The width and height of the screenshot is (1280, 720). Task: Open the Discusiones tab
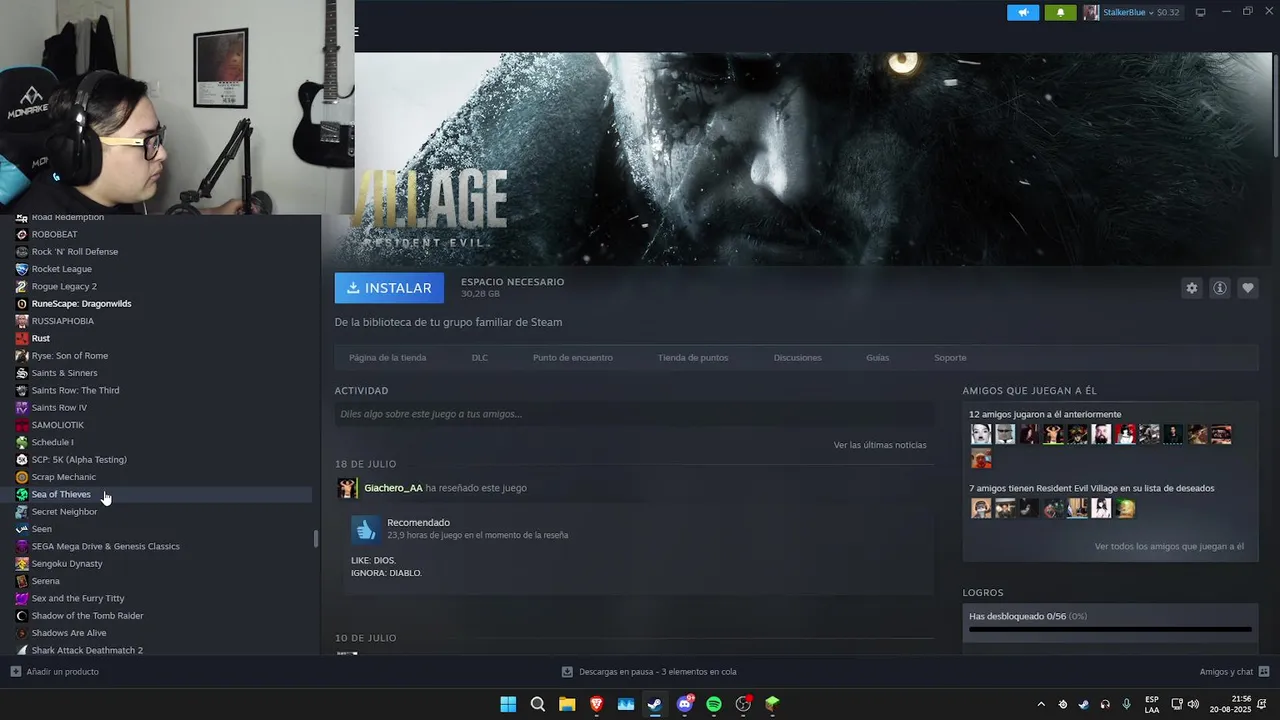point(797,358)
